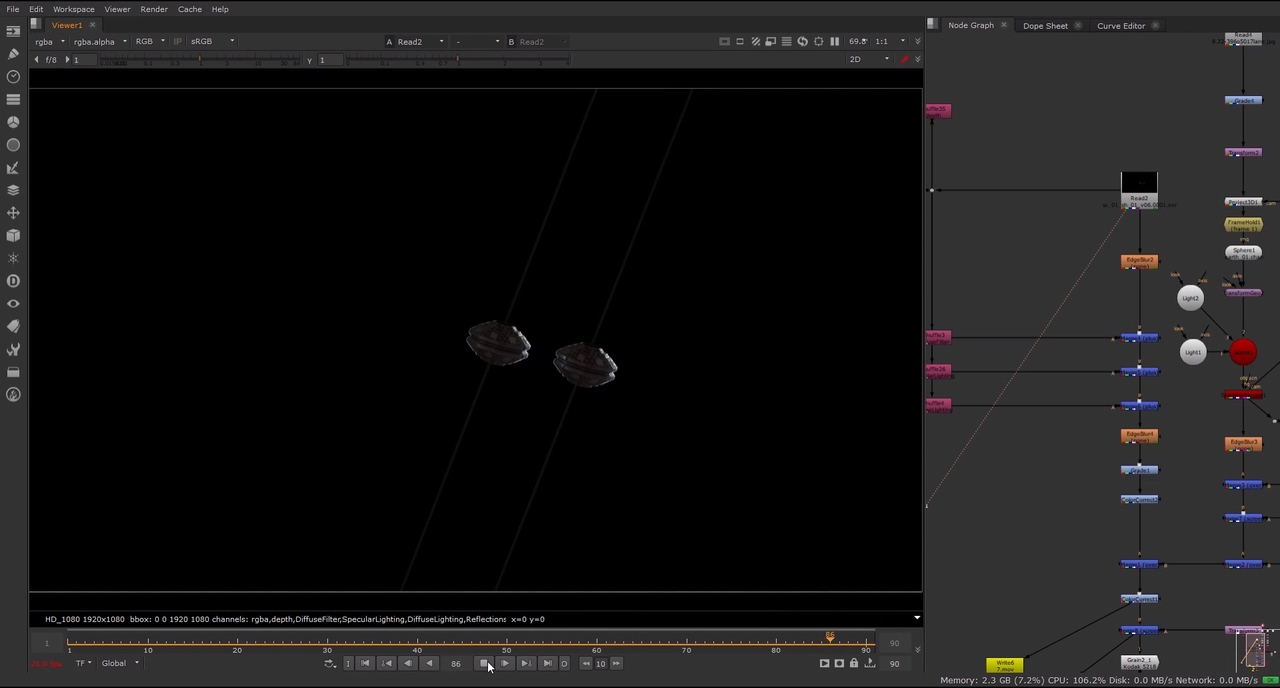Select the yellow Write node
The image size is (1280, 688).
click(1004, 665)
